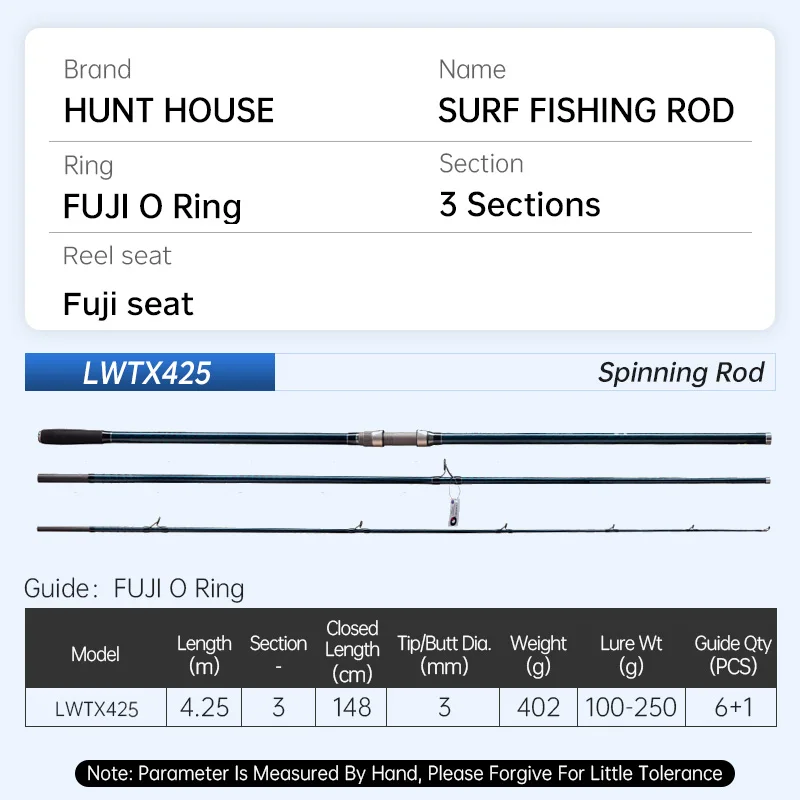Click the 3 Sections value
The image size is (800, 800).
(x=520, y=205)
